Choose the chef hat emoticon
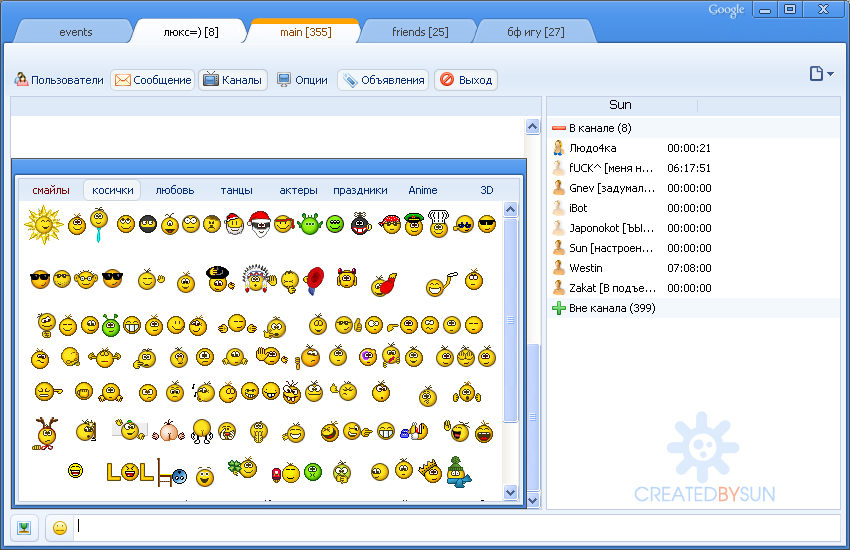Screen dimensions: 850x550 coord(438,224)
